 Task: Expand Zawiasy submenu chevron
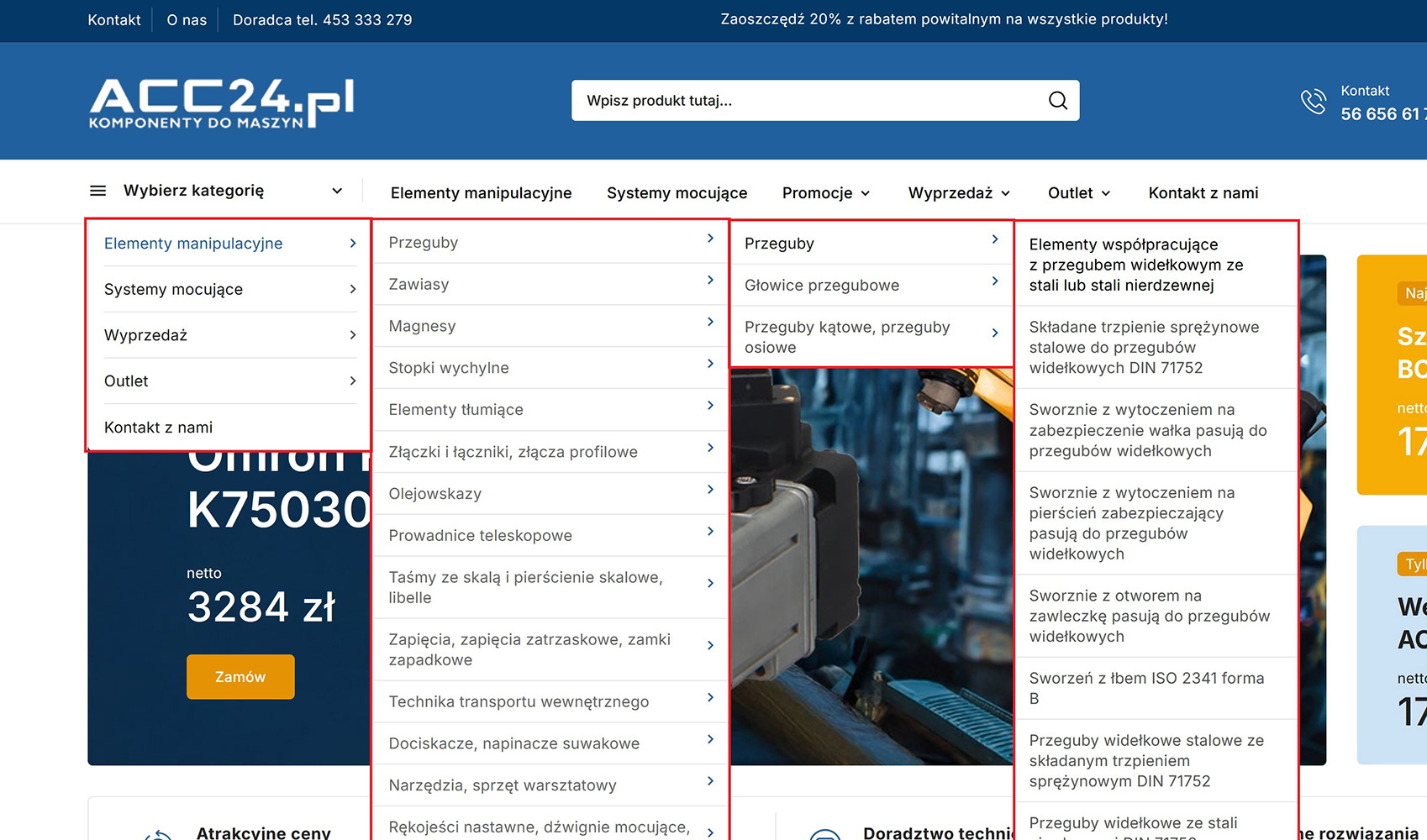(710, 281)
